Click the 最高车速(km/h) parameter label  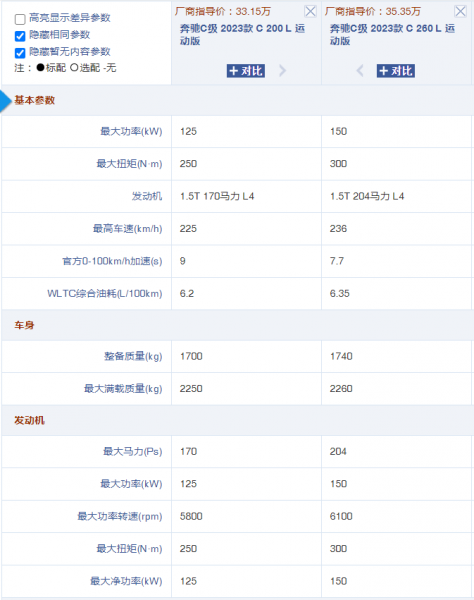tap(127, 229)
